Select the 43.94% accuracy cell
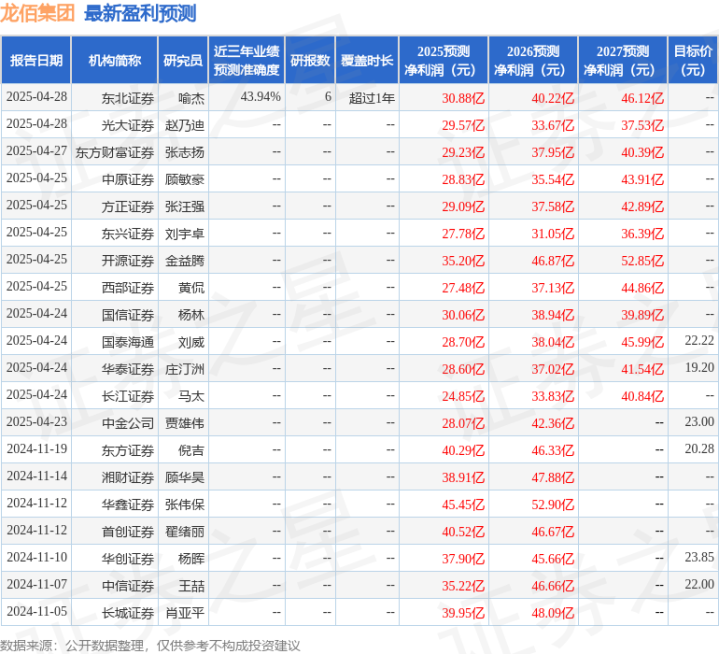The image size is (719, 654). coord(261,97)
